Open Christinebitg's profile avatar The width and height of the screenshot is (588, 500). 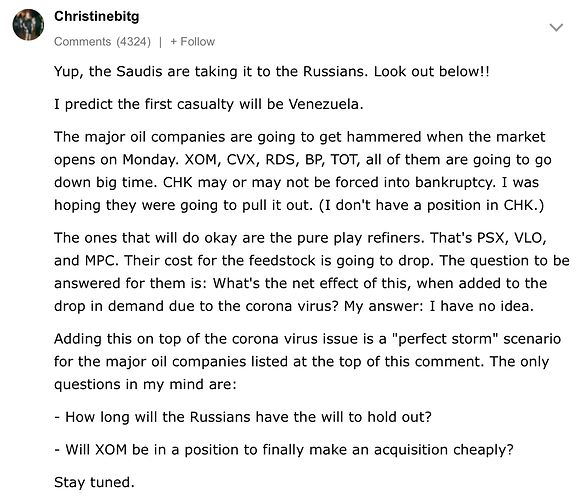point(28,25)
